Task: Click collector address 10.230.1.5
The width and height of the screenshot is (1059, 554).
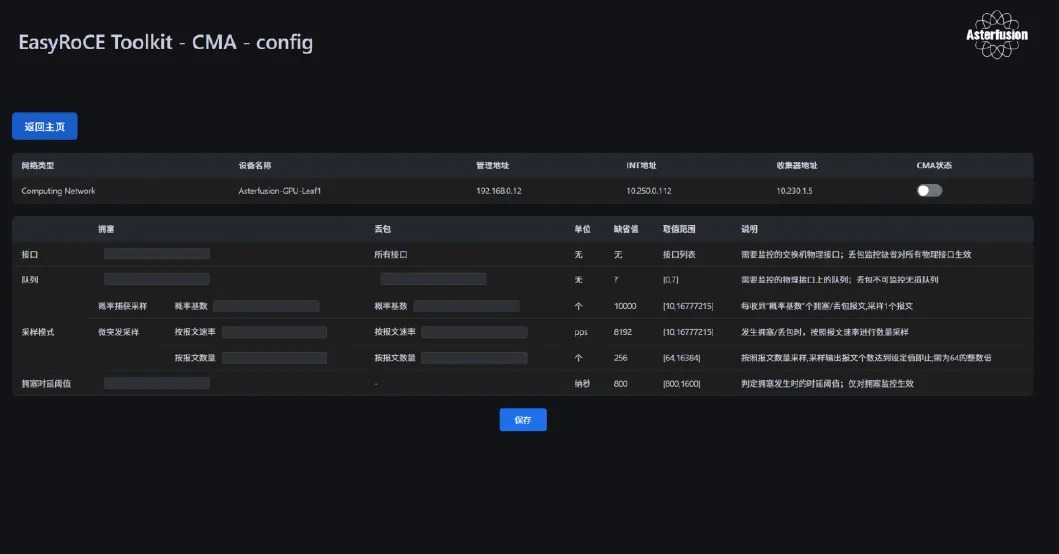Action: 794,191
